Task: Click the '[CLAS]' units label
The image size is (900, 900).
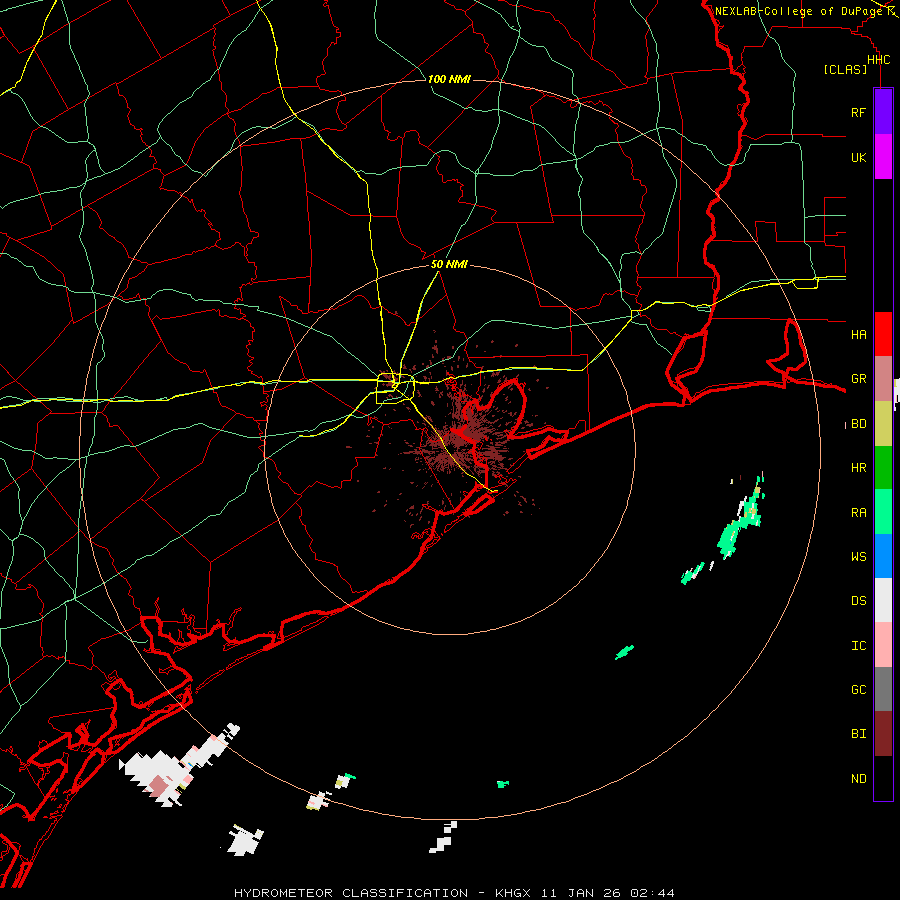Action: 845,70
